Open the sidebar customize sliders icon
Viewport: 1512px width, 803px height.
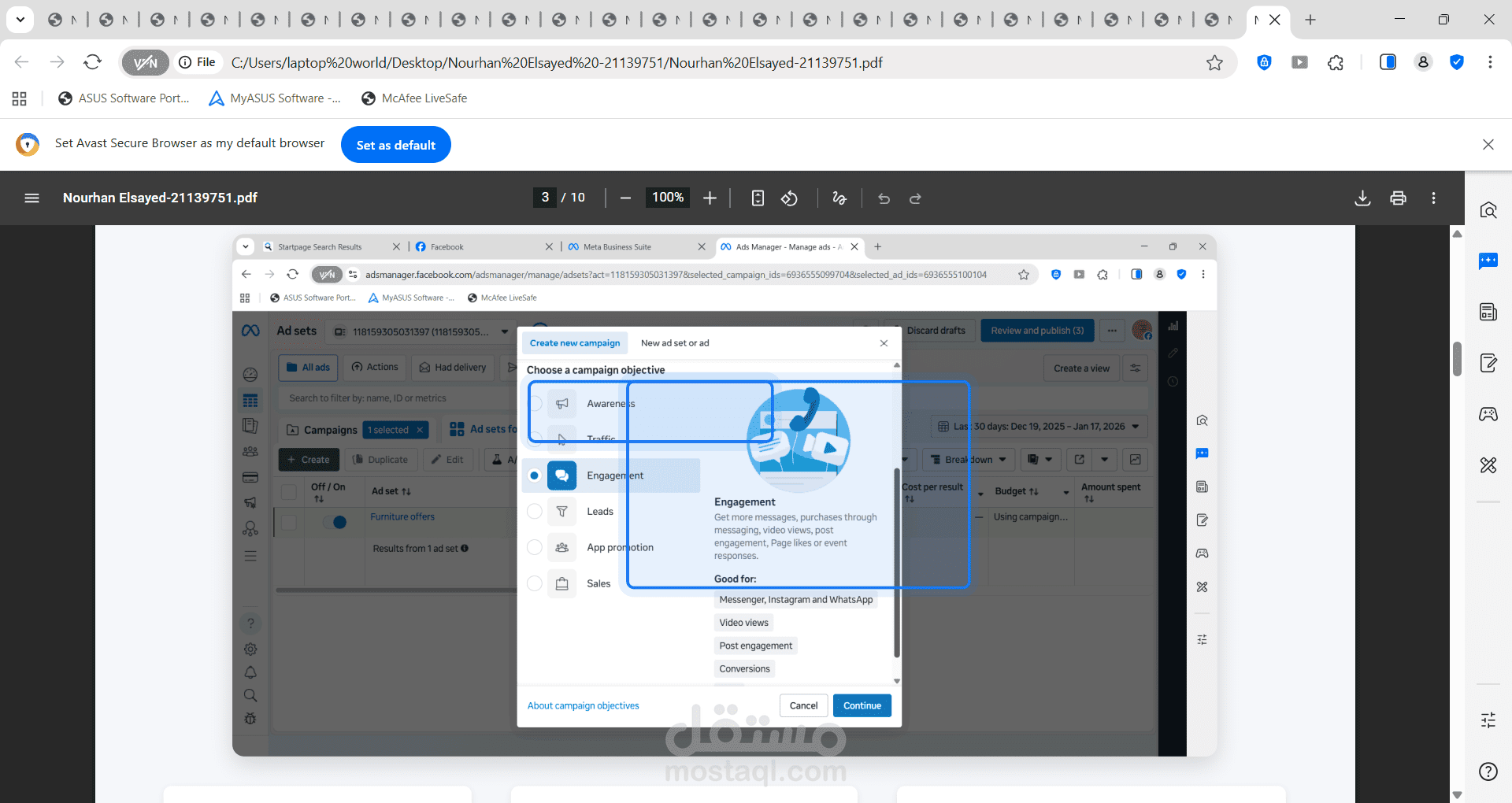pos(1488,720)
